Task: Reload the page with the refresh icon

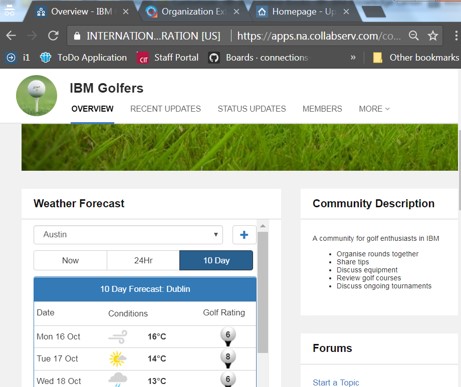Action: click(53, 35)
